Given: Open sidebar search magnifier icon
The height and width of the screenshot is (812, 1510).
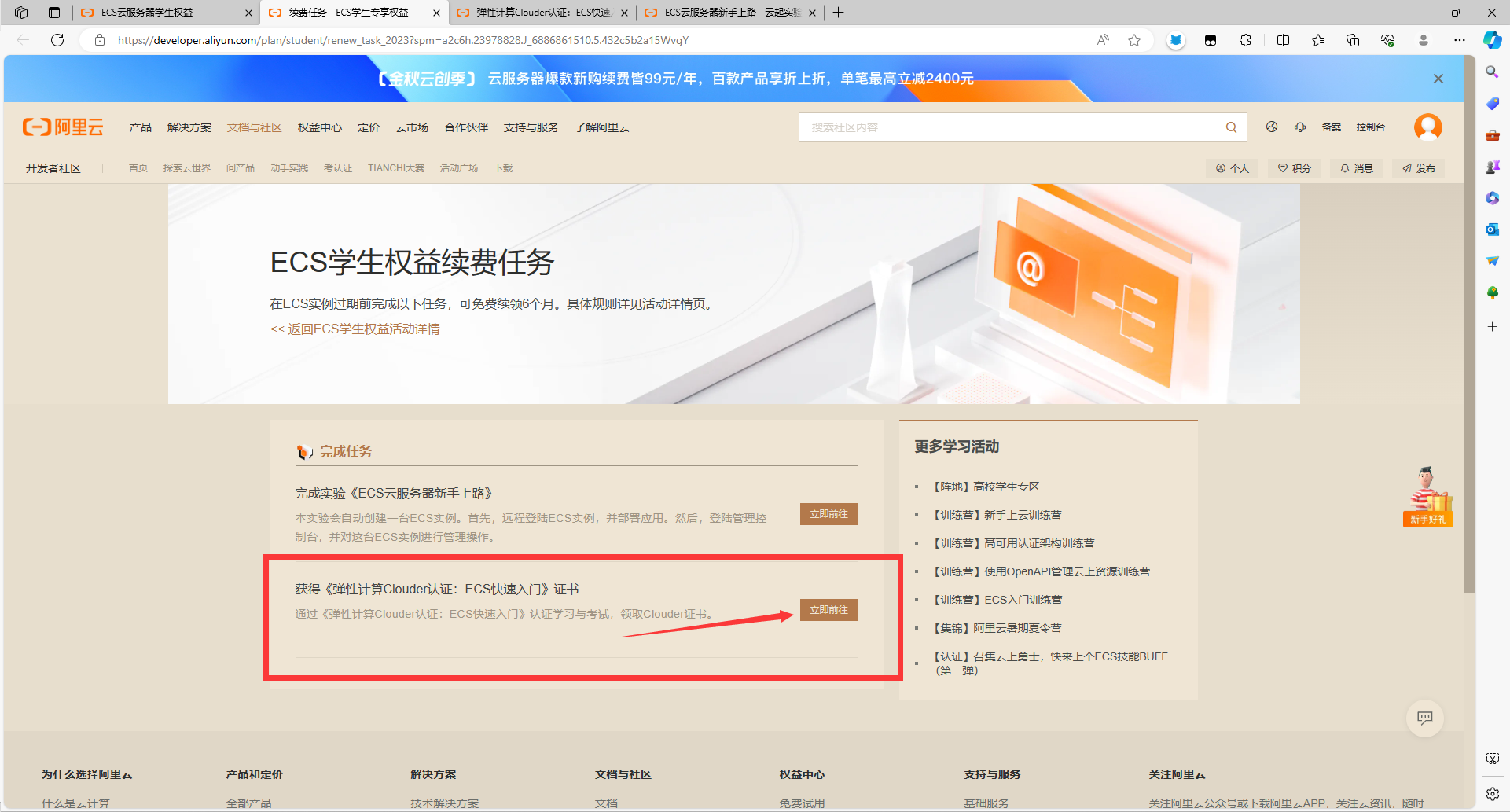Looking at the screenshot, I should click(x=1492, y=72).
